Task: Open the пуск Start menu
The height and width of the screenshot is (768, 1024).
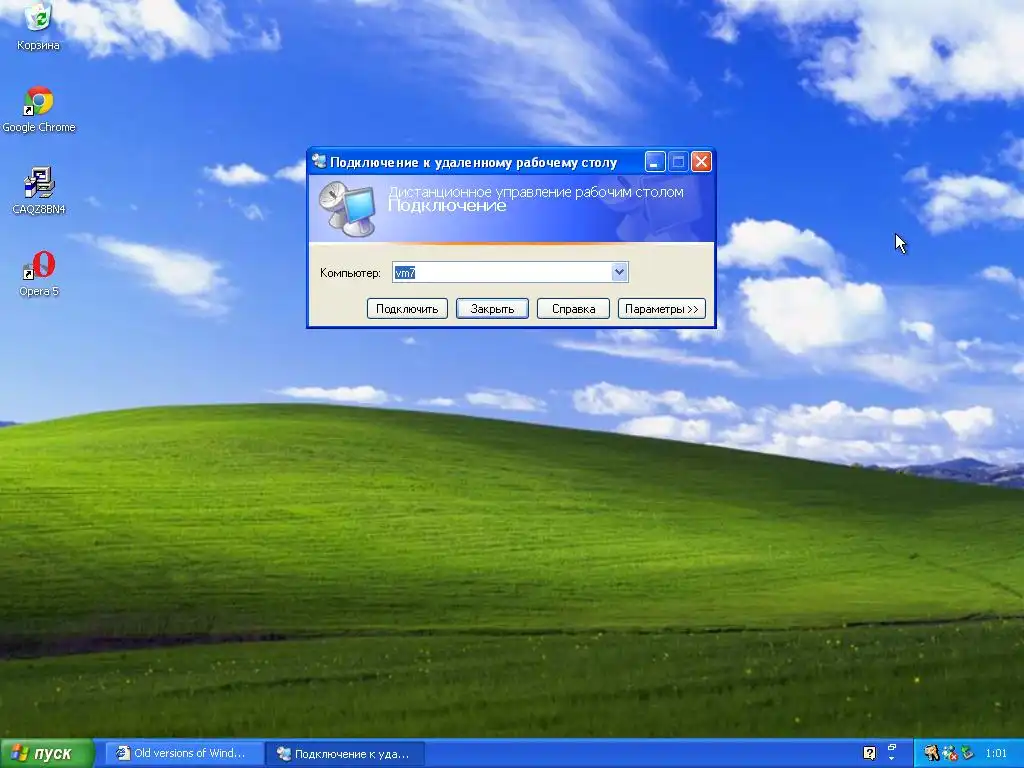Action: coord(47,753)
